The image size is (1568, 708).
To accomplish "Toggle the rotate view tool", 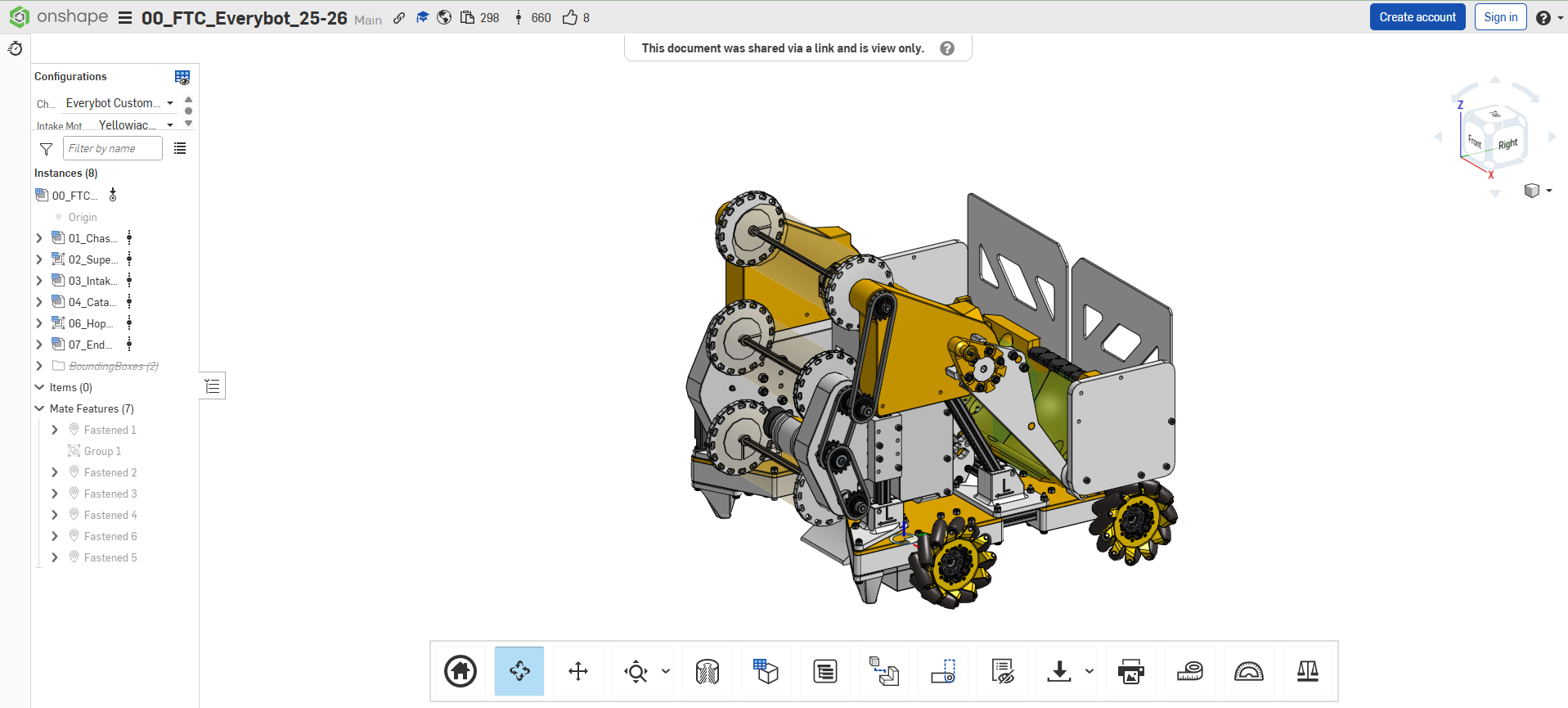I will pyautogui.click(x=519, y=672).
